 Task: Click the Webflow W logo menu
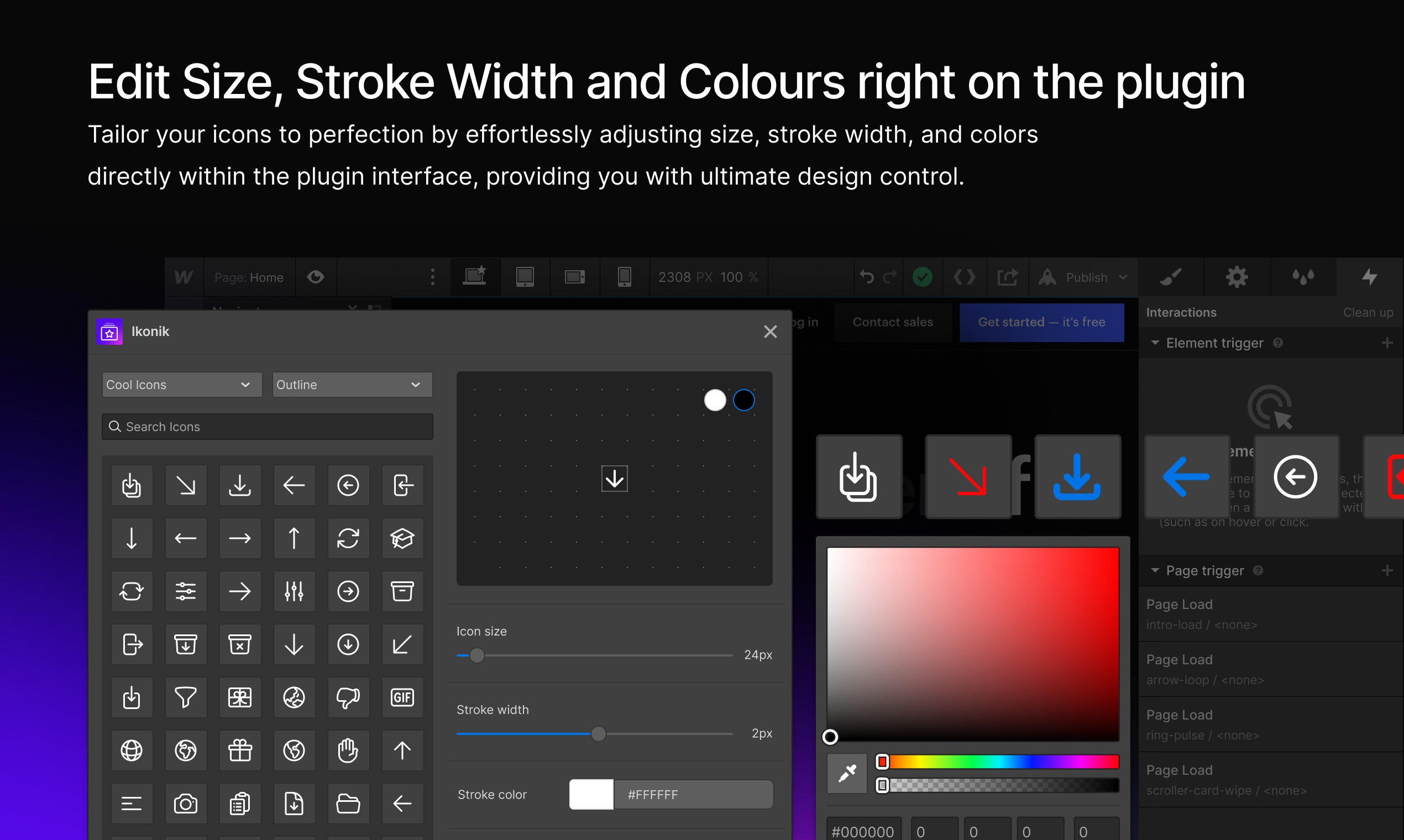(x=184, y=277)
